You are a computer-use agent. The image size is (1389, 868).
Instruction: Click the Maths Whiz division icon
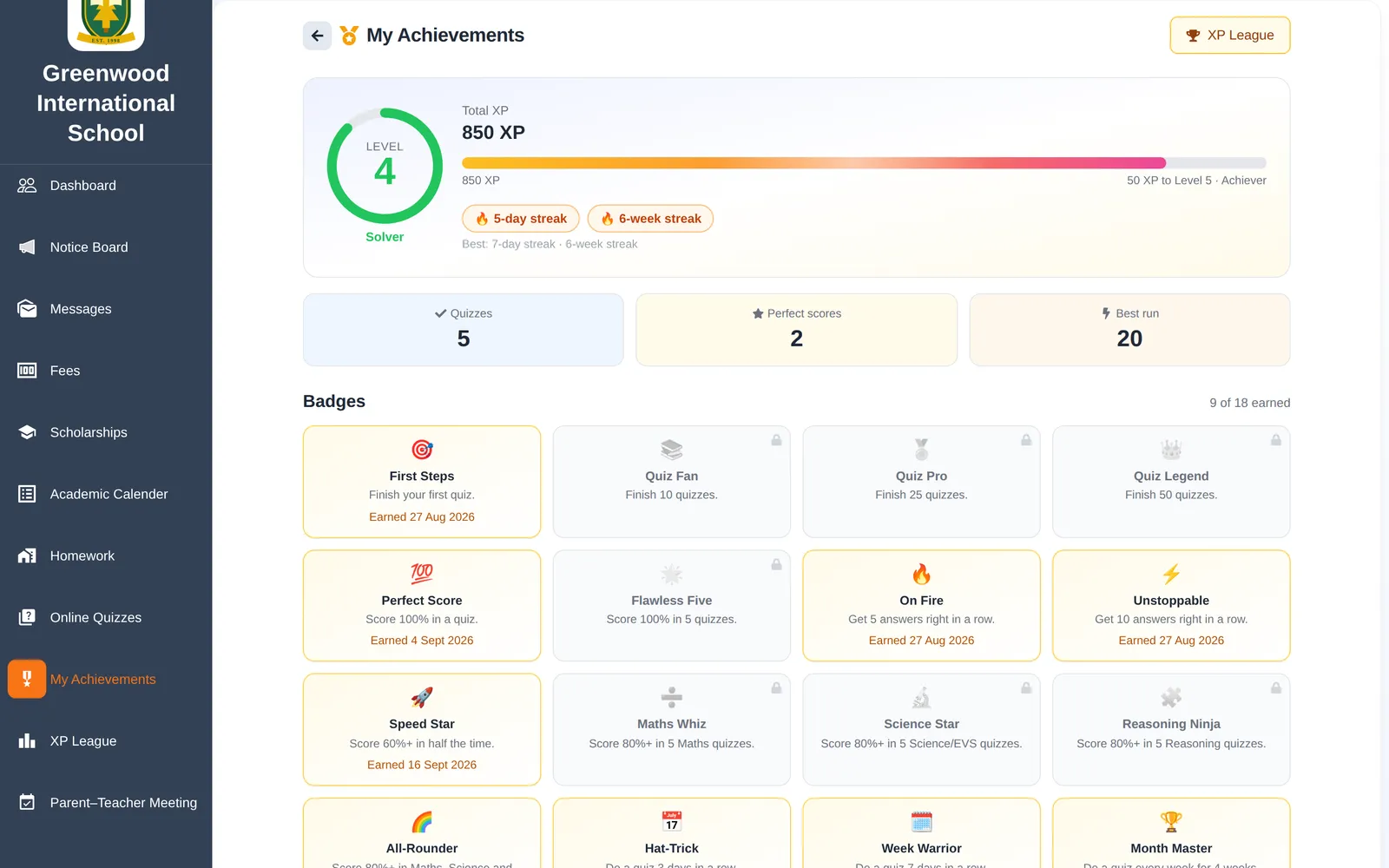[672, 698]
